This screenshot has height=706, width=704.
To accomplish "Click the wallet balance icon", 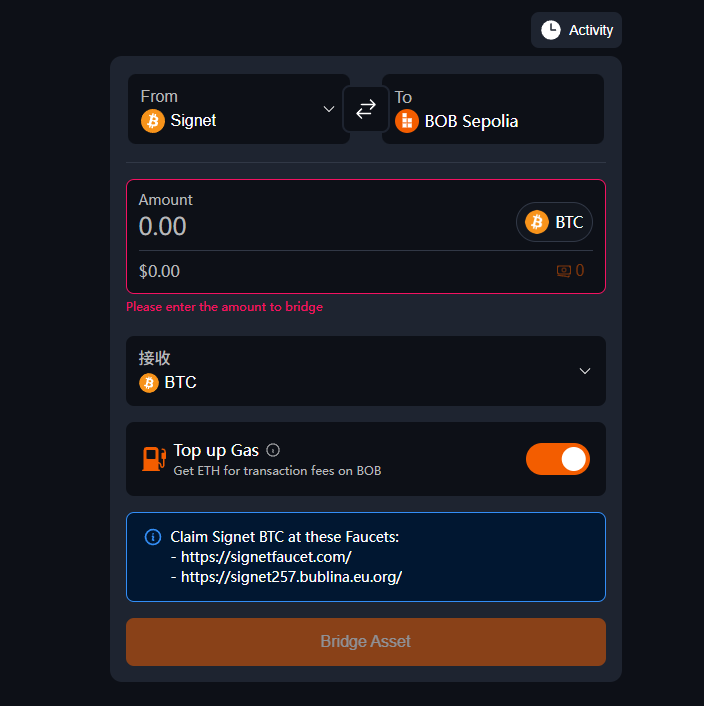I will click(564, 270).
